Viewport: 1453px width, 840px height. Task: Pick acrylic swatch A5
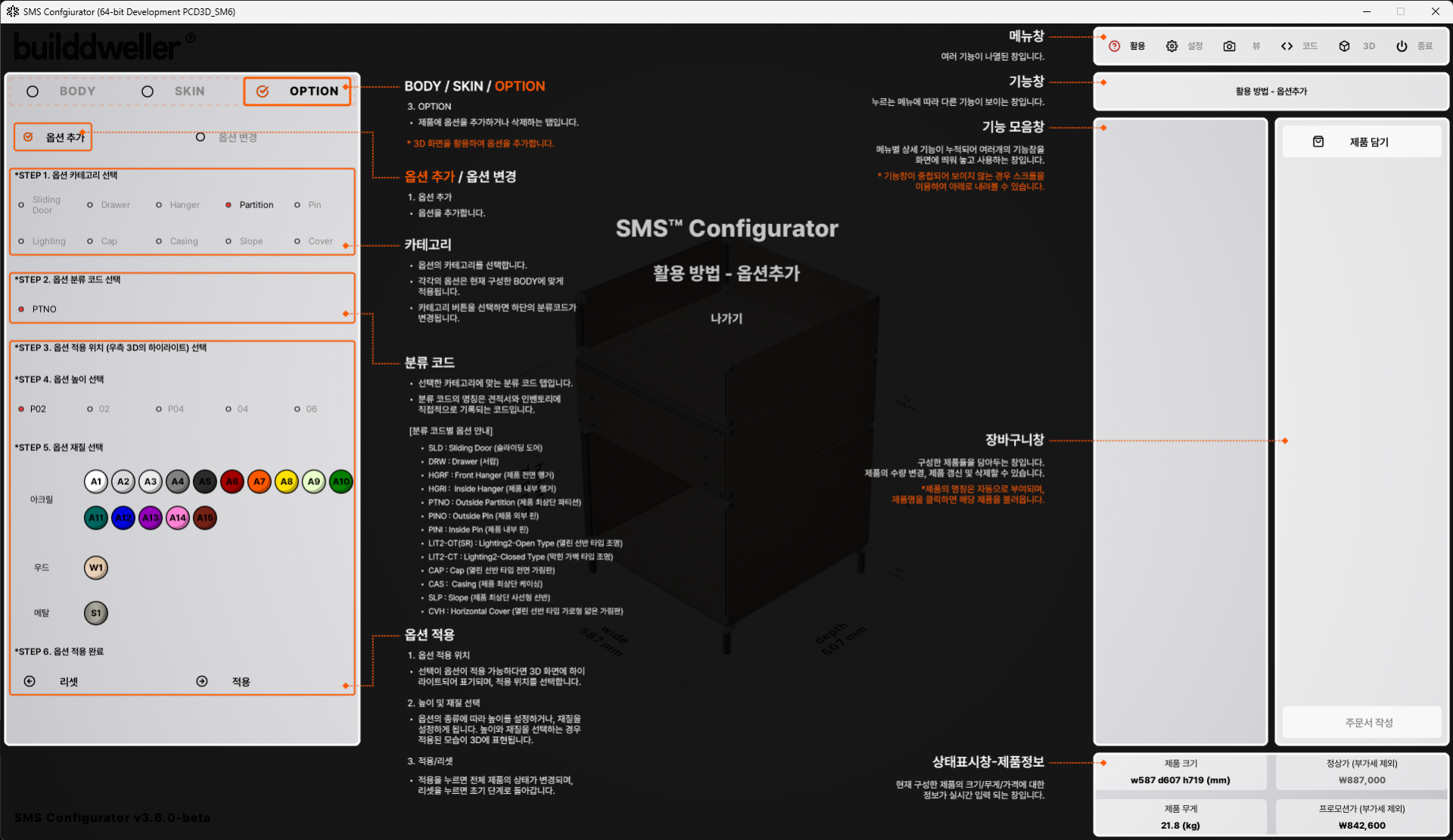pos(205,481)
